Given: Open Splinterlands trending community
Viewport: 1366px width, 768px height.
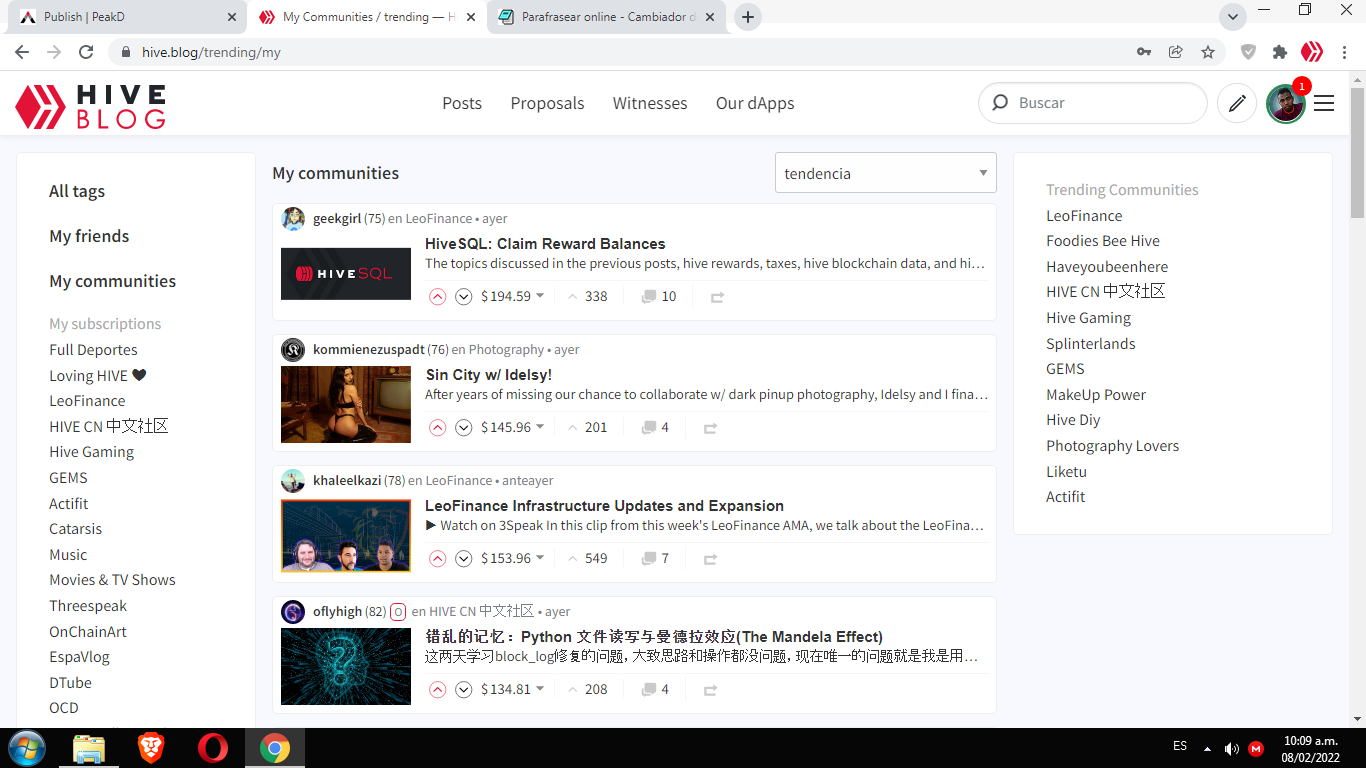Looking at the screenshot, I should [1091, 344].
